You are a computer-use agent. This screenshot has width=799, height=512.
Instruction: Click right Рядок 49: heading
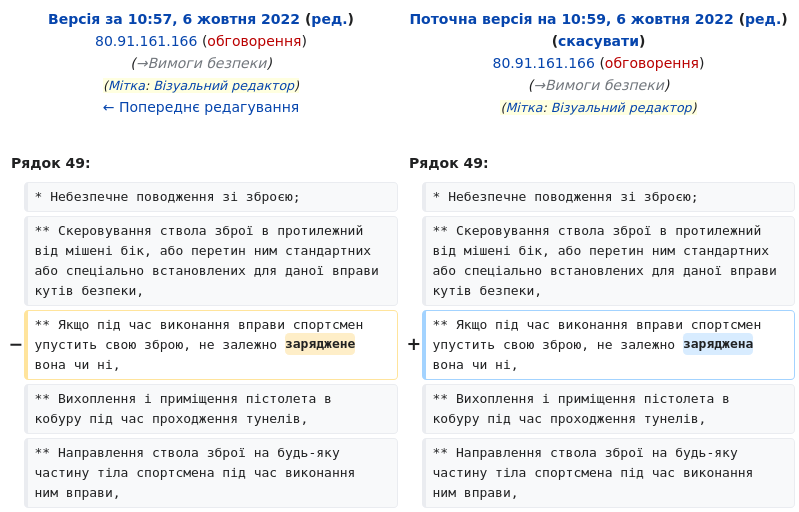[448, 164]
